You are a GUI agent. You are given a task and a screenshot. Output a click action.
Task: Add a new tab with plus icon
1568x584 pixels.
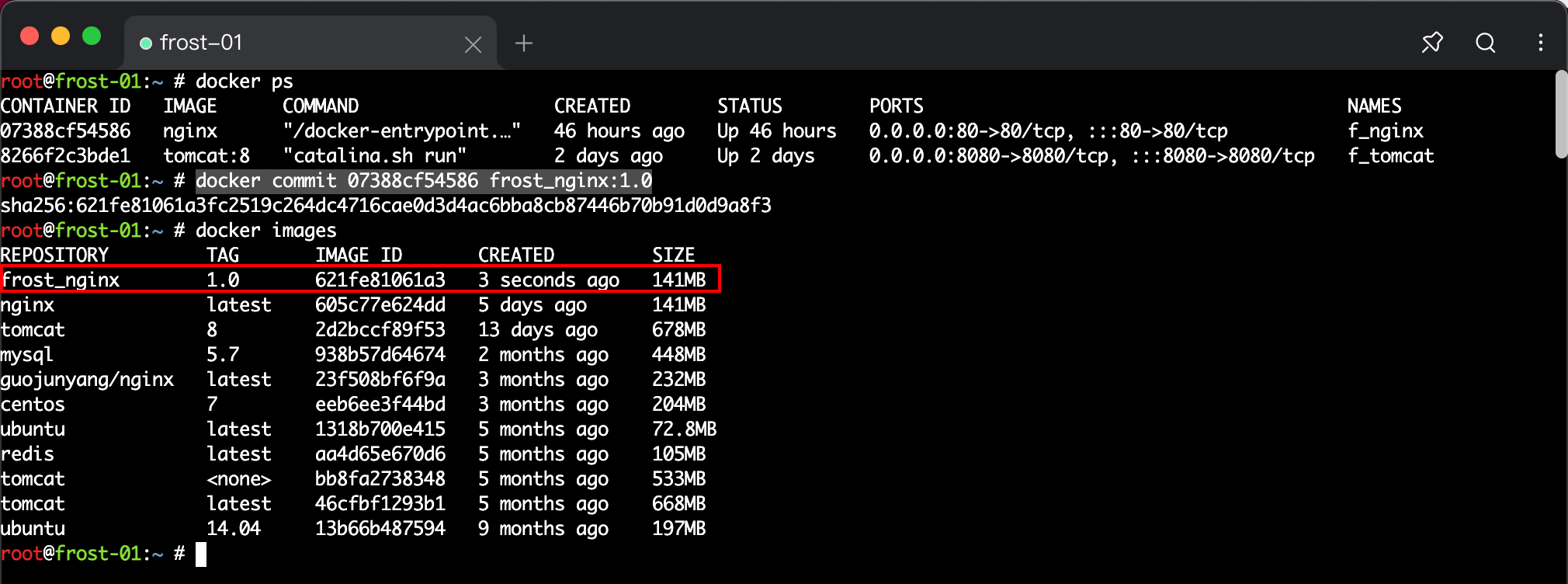(x=524, y=43)
